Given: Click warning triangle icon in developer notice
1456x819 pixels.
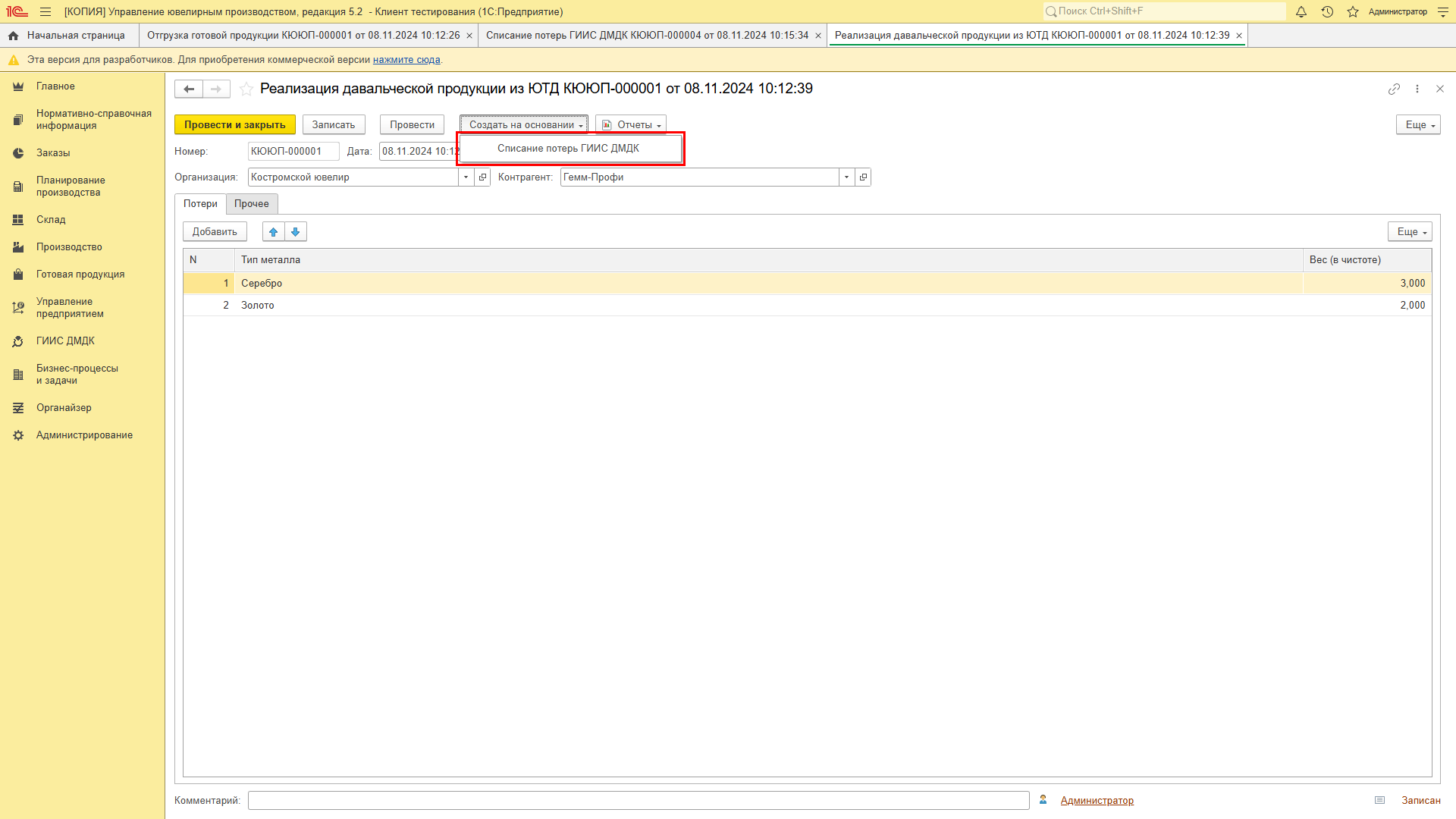Looking at the screenshot, I should [14, 60].
